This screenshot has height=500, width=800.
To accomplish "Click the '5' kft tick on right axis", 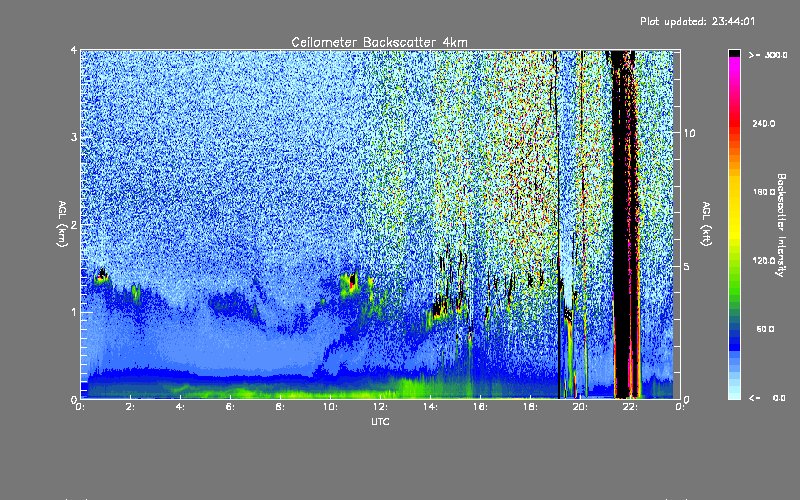I will (x=687, y=267).
